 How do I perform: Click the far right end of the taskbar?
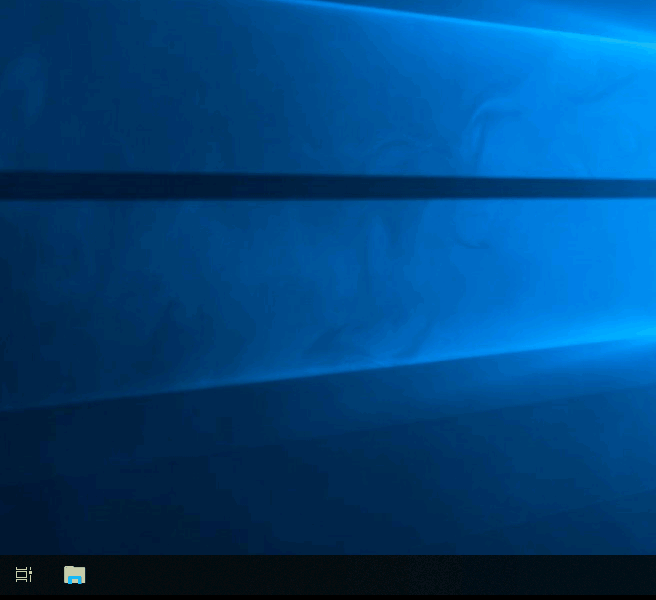tap(645, 576)
